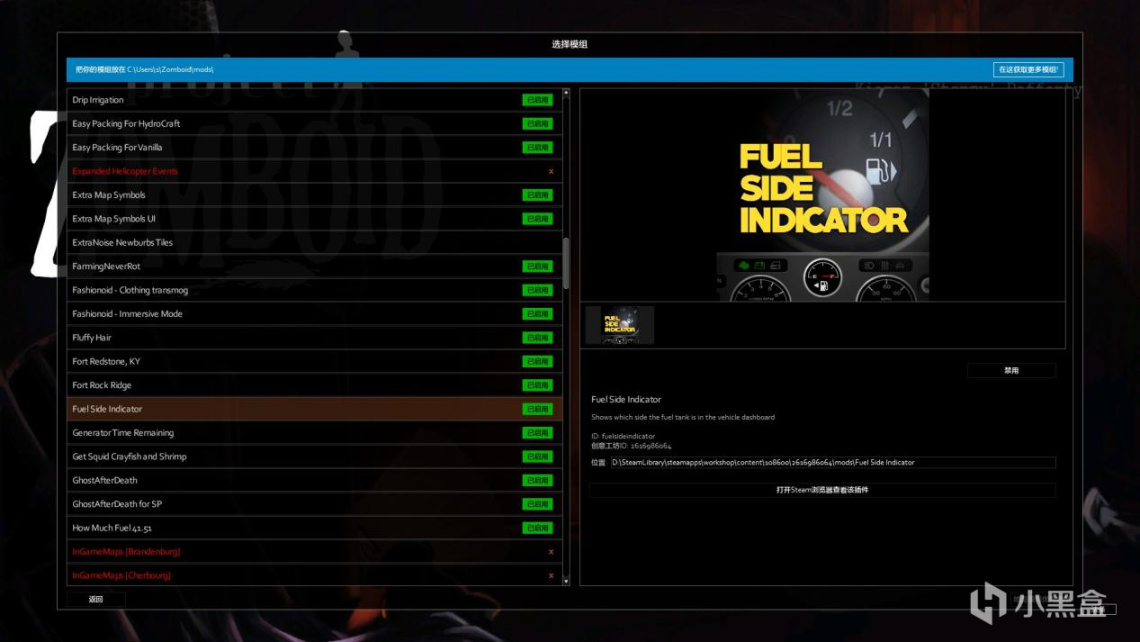Click red x on InGameMaps [Cherbourg]
Screen dimensions: 1140x642
pos(551,576)
